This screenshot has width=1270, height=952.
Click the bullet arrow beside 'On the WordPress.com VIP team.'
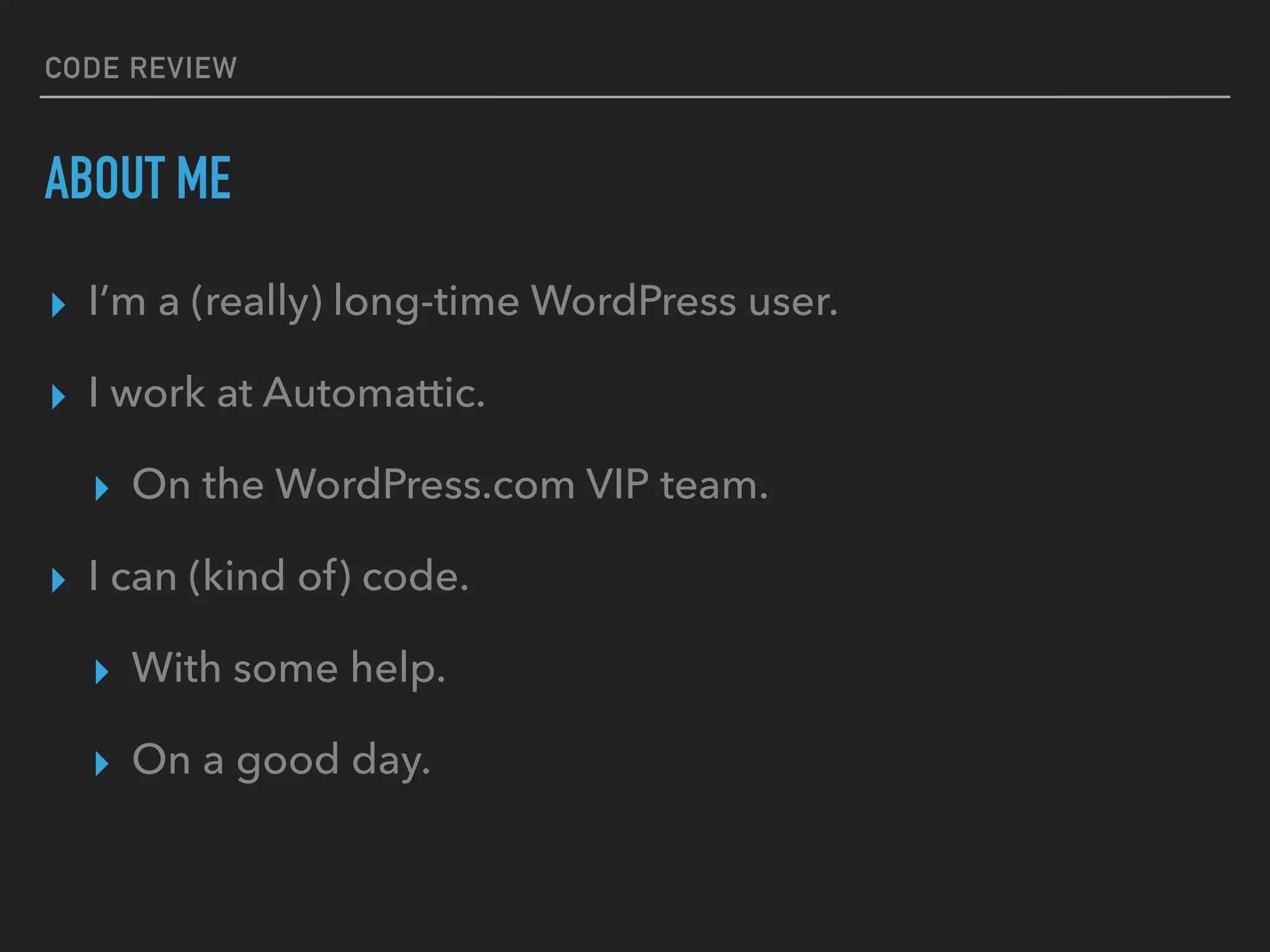point(102,488)
